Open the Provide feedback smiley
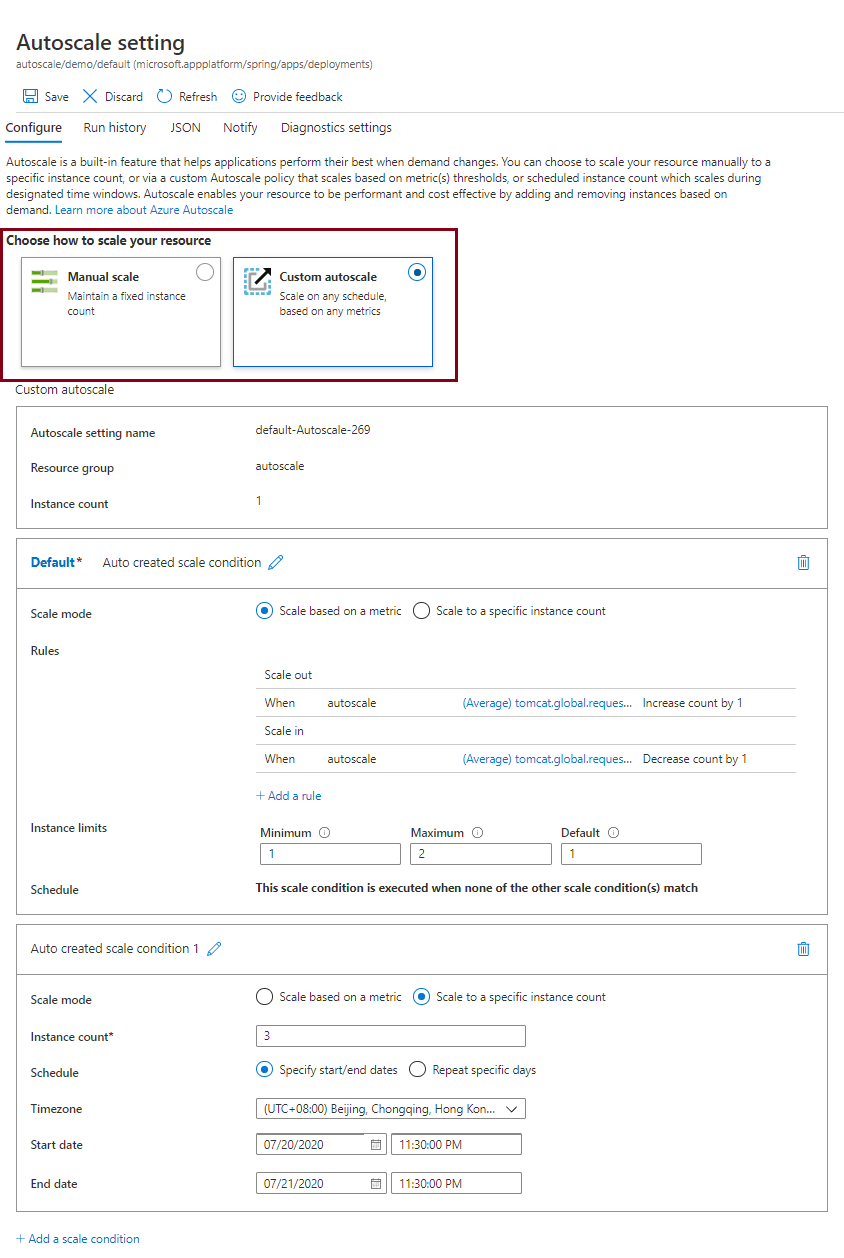844x1258 pixels. (x=287, y=96)
